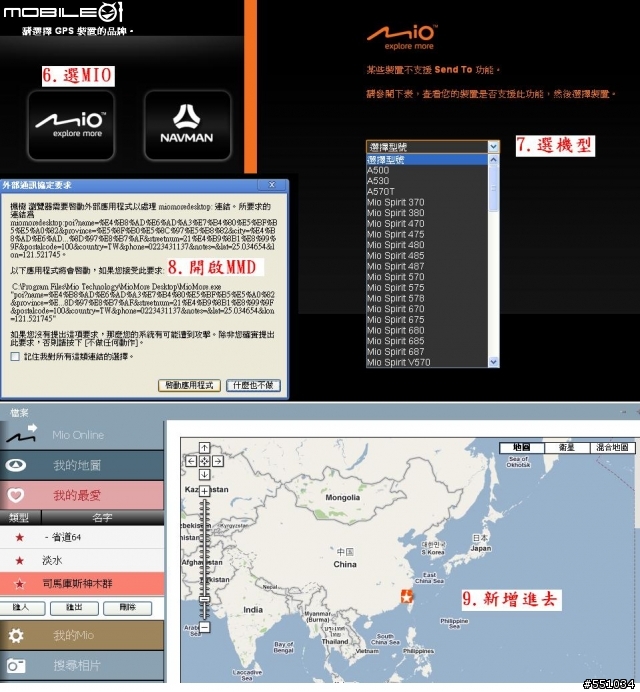Open the 選擇型號 model dropdown
Screen dimensions: 640x692
click(x=433, y=147)
